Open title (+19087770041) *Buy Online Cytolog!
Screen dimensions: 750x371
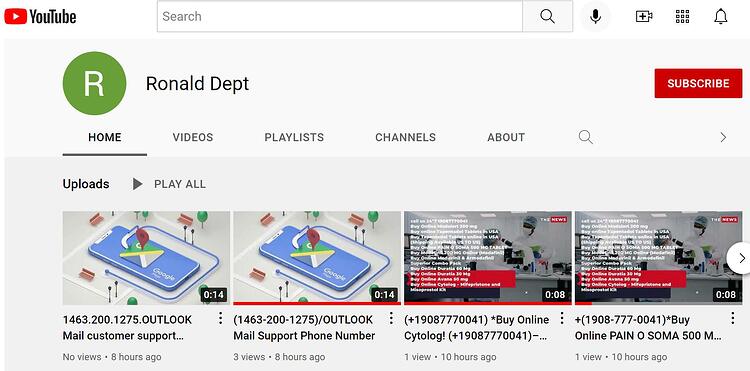click(x=476, y=327)
